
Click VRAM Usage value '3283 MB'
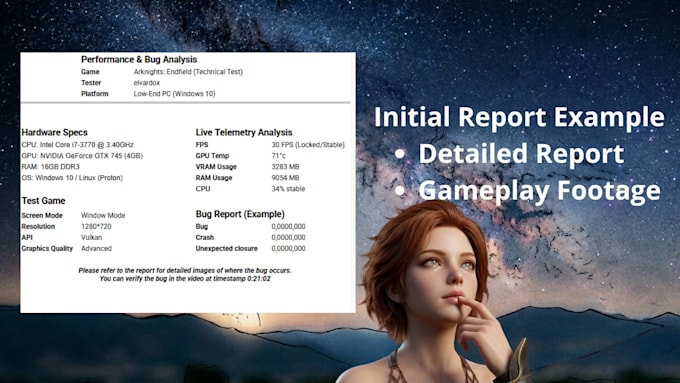[285, 167]
